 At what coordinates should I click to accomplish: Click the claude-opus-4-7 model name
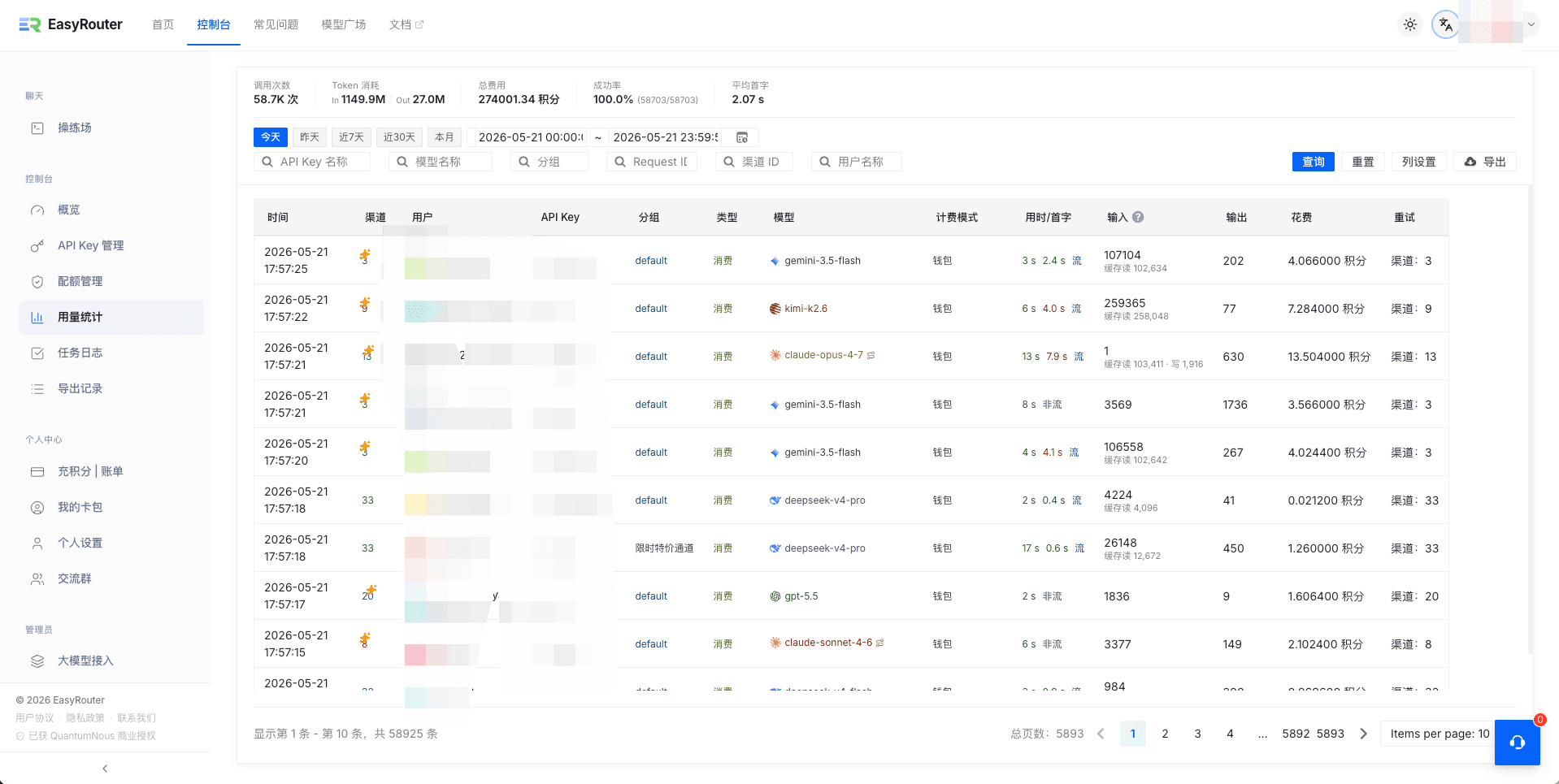823,355
